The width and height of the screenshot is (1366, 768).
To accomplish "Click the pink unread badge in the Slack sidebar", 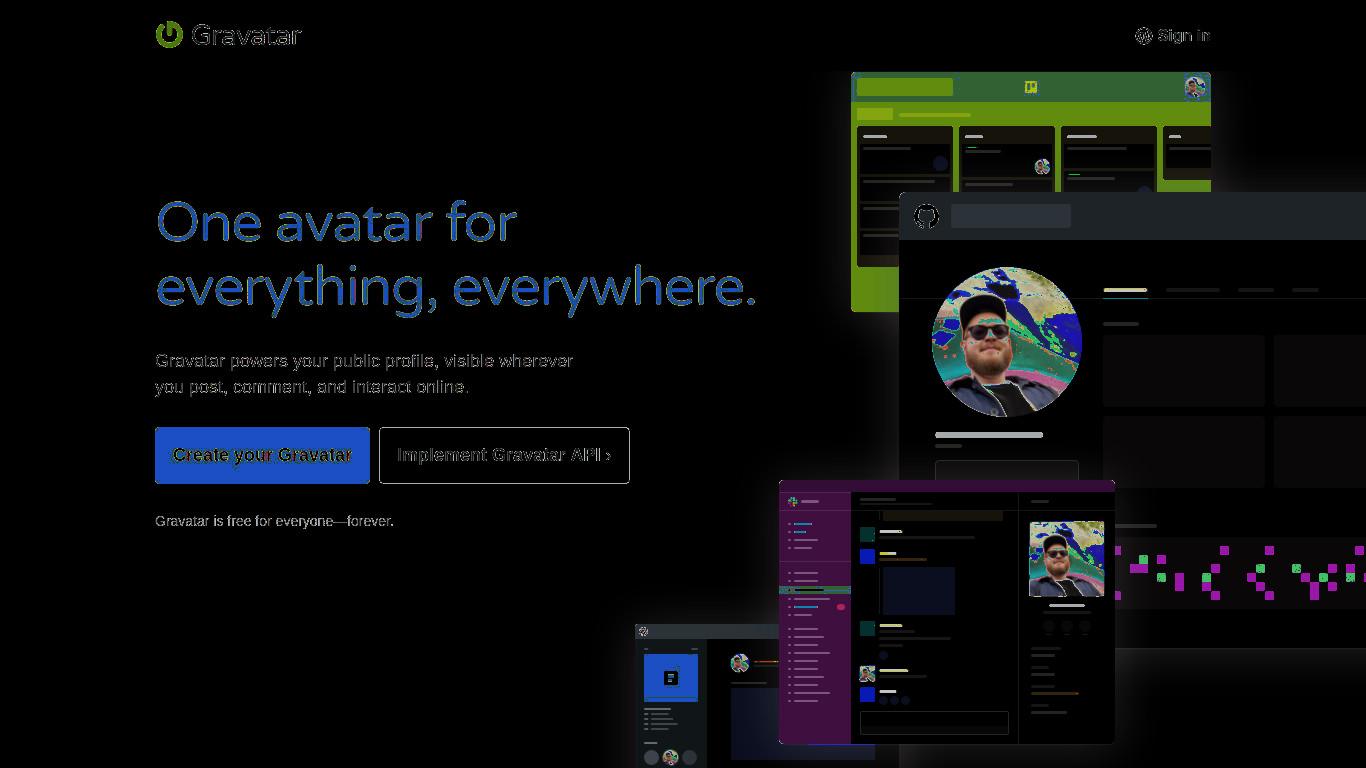I will click(x=841, y=607).
